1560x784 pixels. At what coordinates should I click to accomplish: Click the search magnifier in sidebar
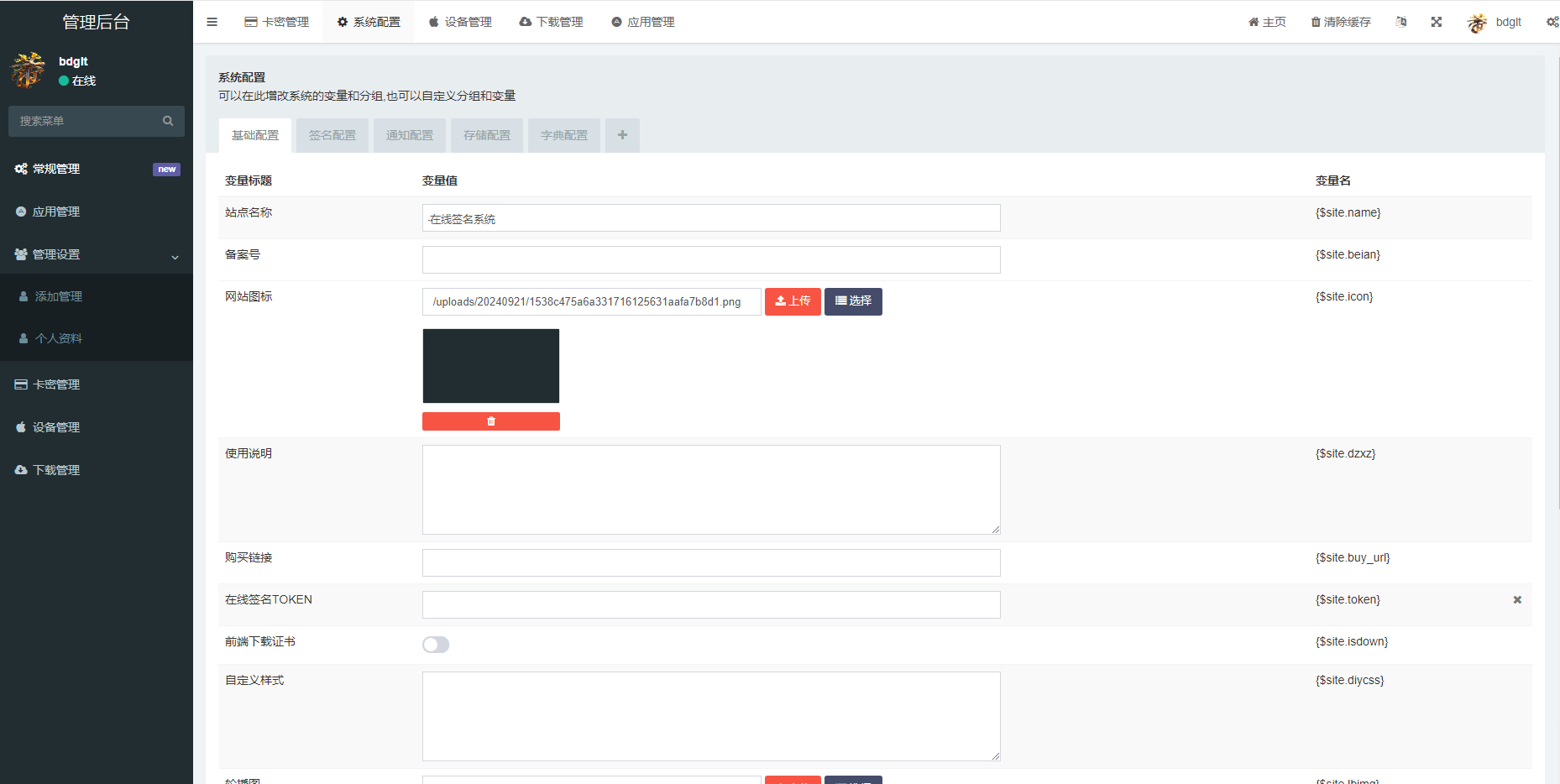point(168,121)
